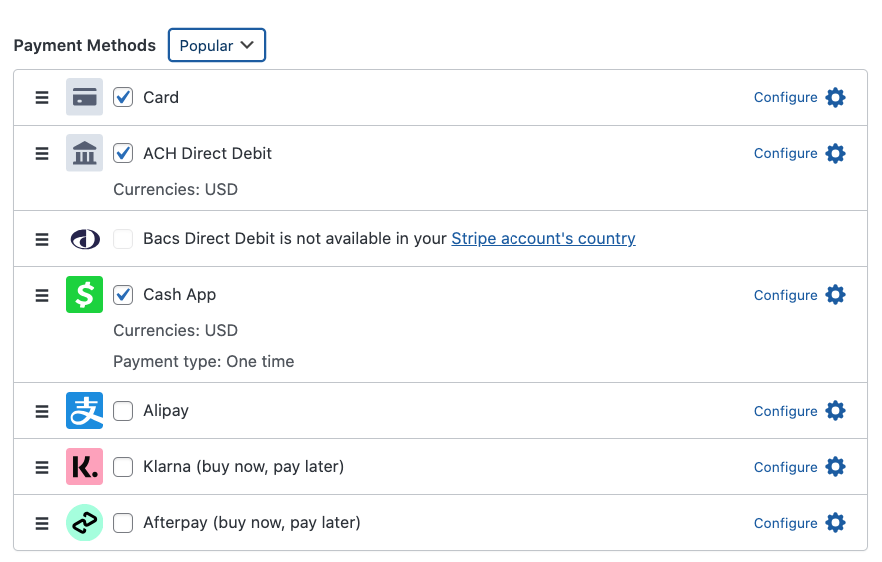Enable the Alipay checkbox
Screen dimensions: 882x562
pyautogui.click(x=123, y=411)
